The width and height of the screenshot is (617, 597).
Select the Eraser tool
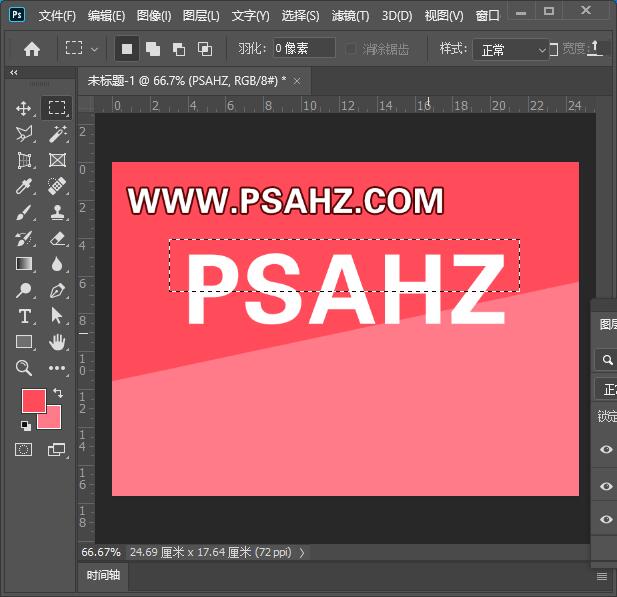point(57,238)
